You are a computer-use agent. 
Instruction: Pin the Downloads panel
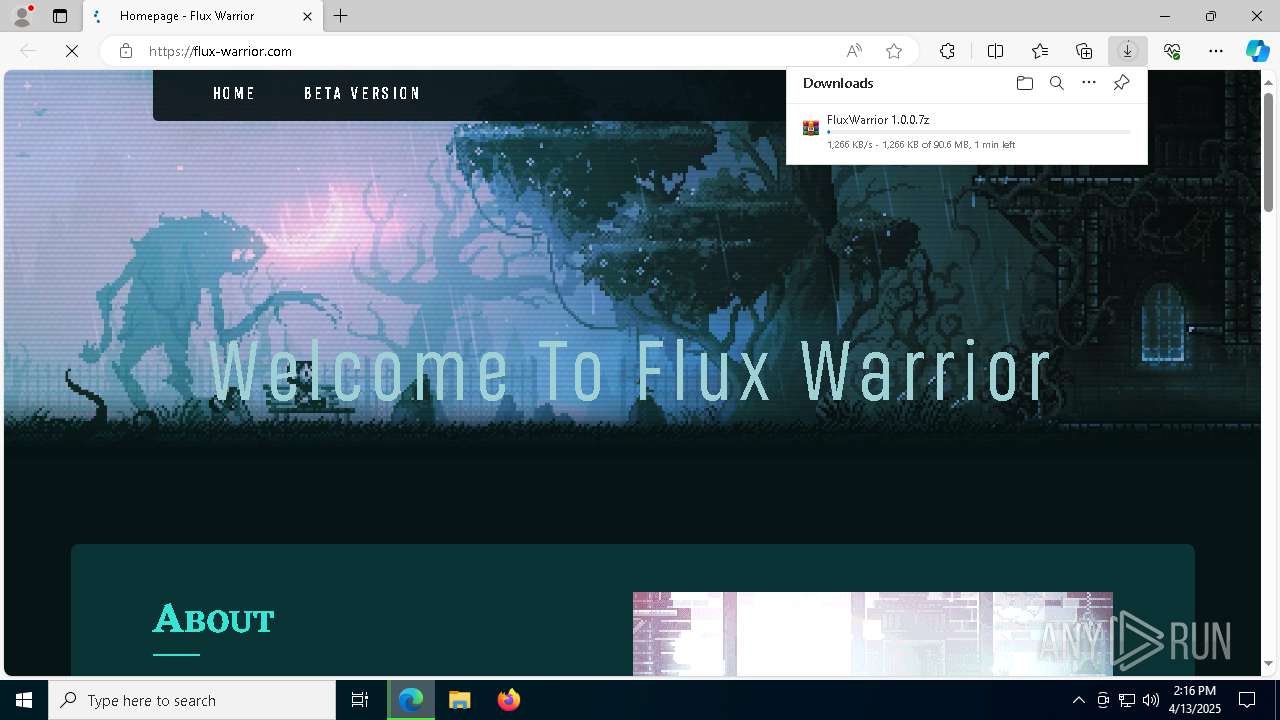pyautogui.click(x=1121, y=83)
